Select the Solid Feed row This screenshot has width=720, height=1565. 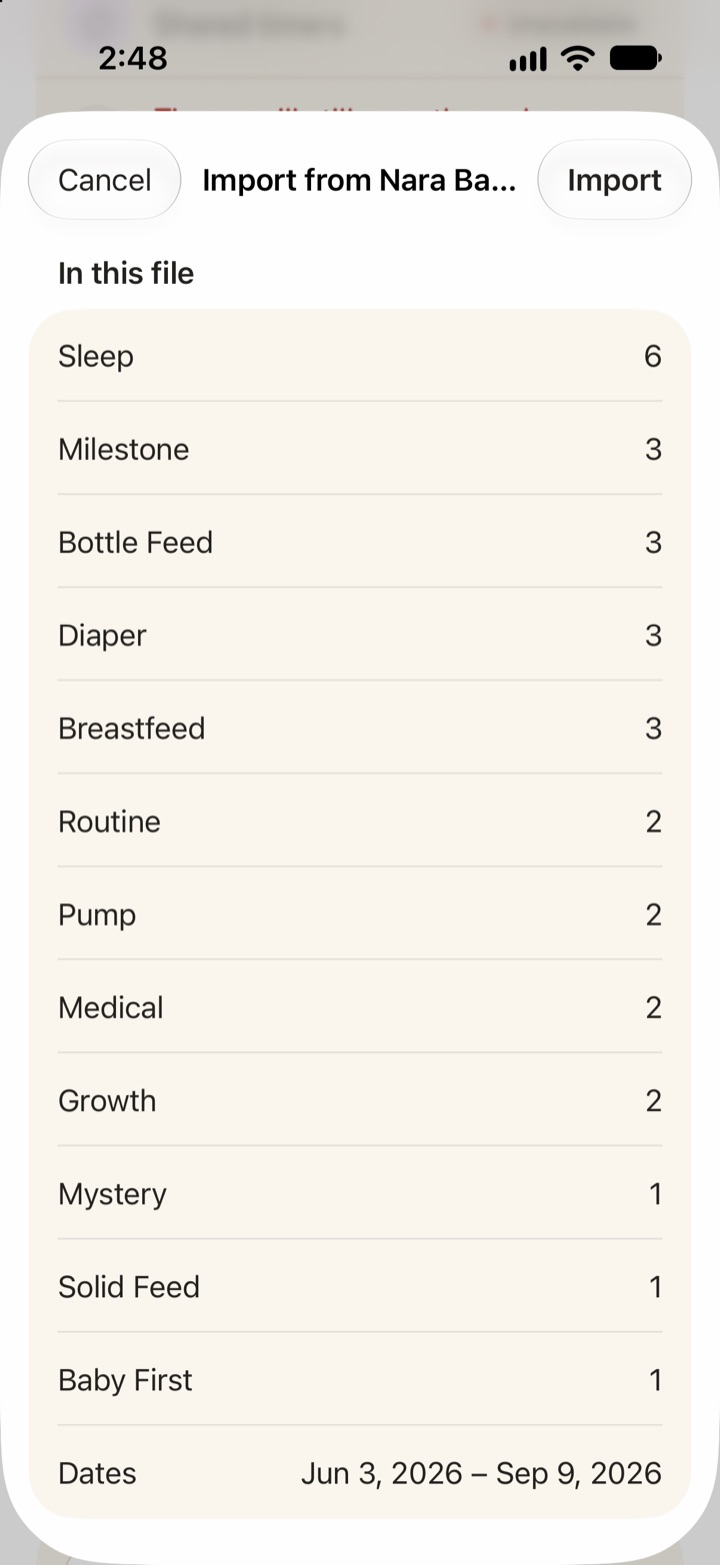pos(360,1286)
